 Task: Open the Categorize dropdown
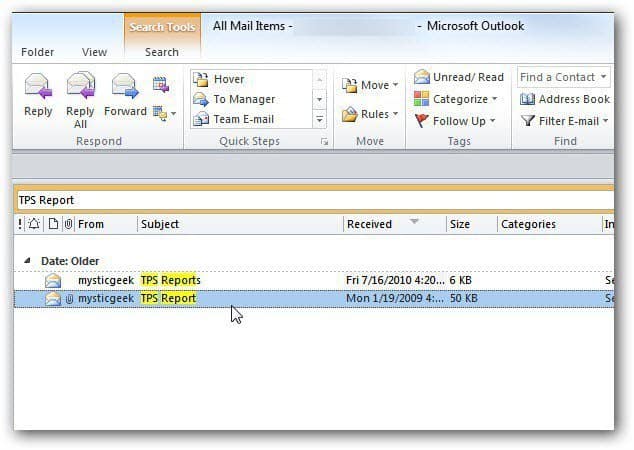(455, 99)
